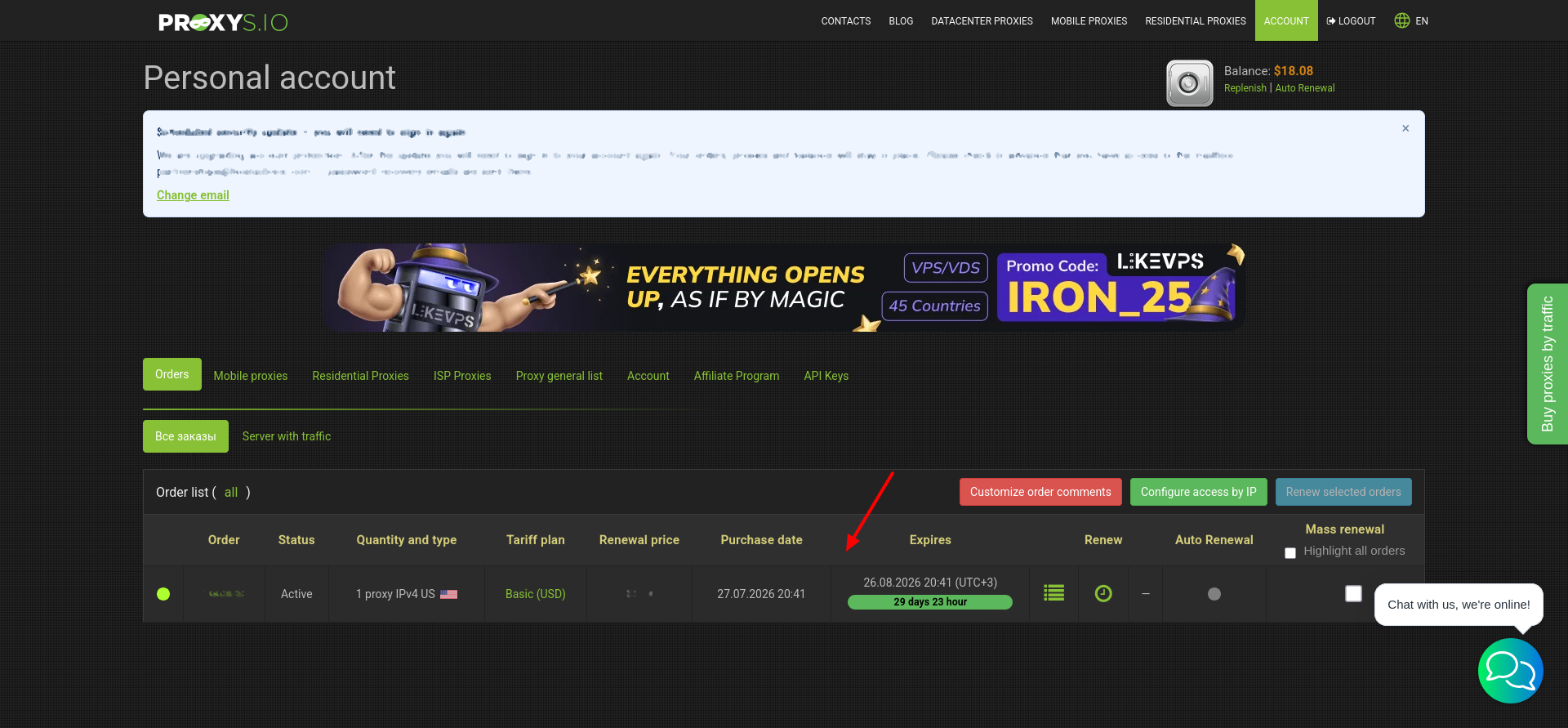Open Mobile Proxies menu item

[1089, 21]
